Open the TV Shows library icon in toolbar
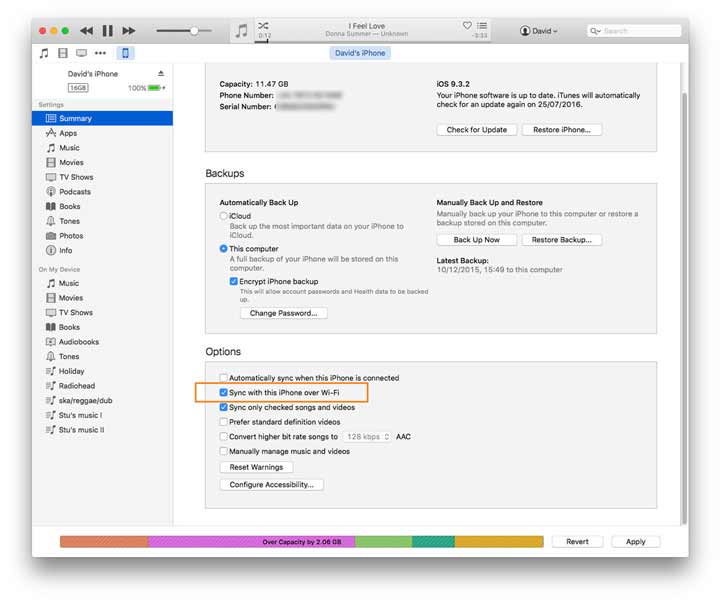 coord(82,53)
